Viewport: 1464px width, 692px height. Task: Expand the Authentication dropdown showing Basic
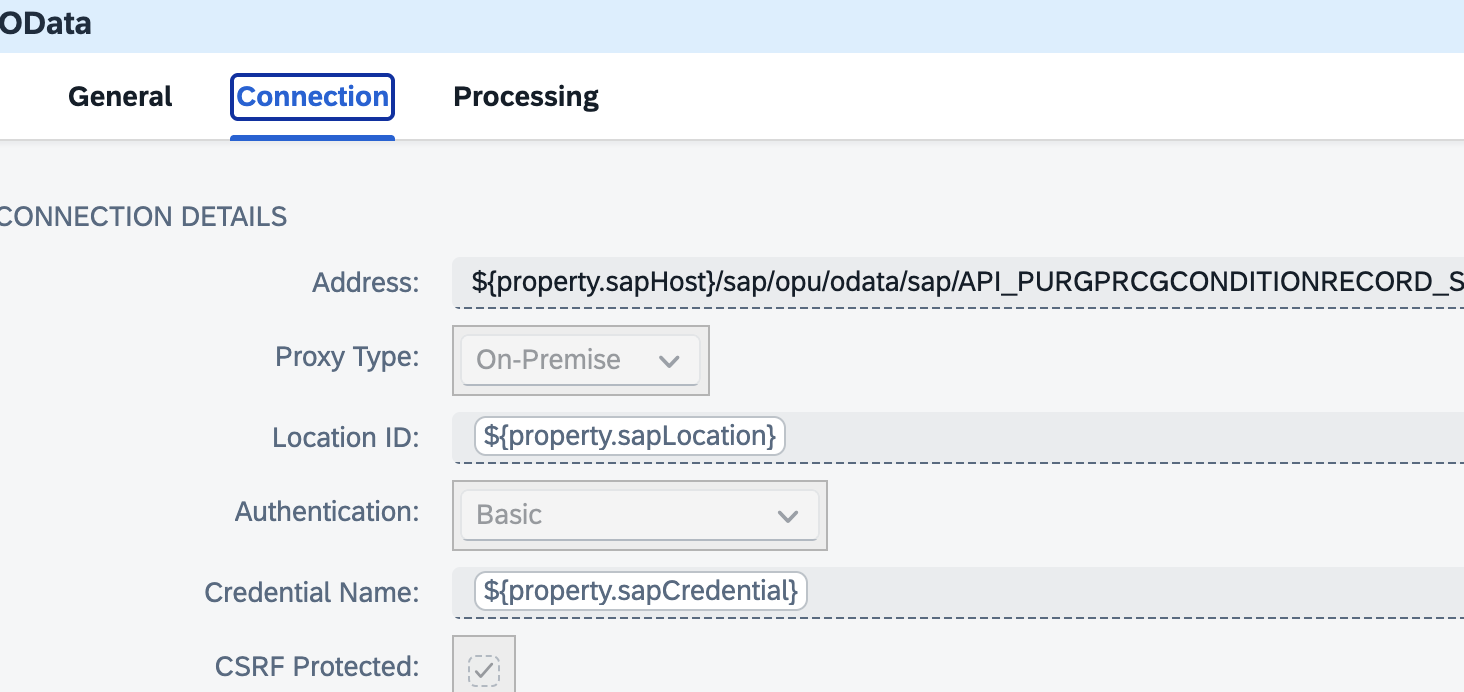point(639,515)
